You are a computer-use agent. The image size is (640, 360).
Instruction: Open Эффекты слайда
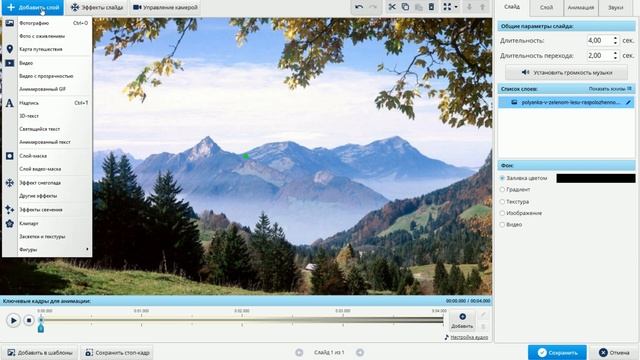(x=97, y=7)
